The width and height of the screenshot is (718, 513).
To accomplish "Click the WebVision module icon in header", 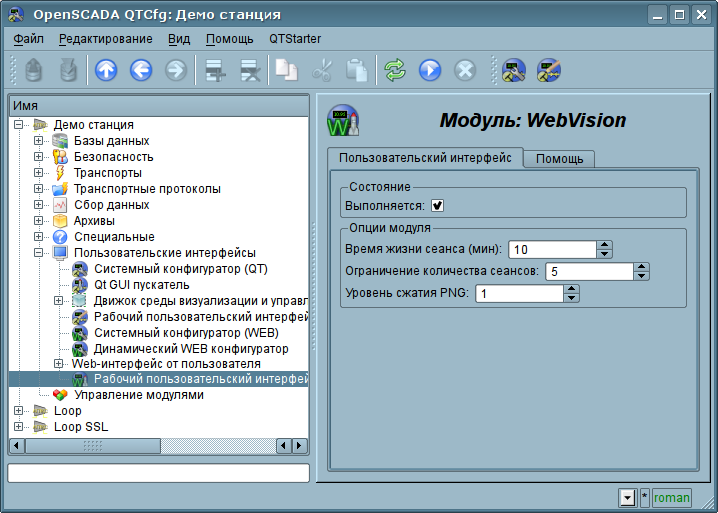I will pyautogui.click(x=343, y=121).
